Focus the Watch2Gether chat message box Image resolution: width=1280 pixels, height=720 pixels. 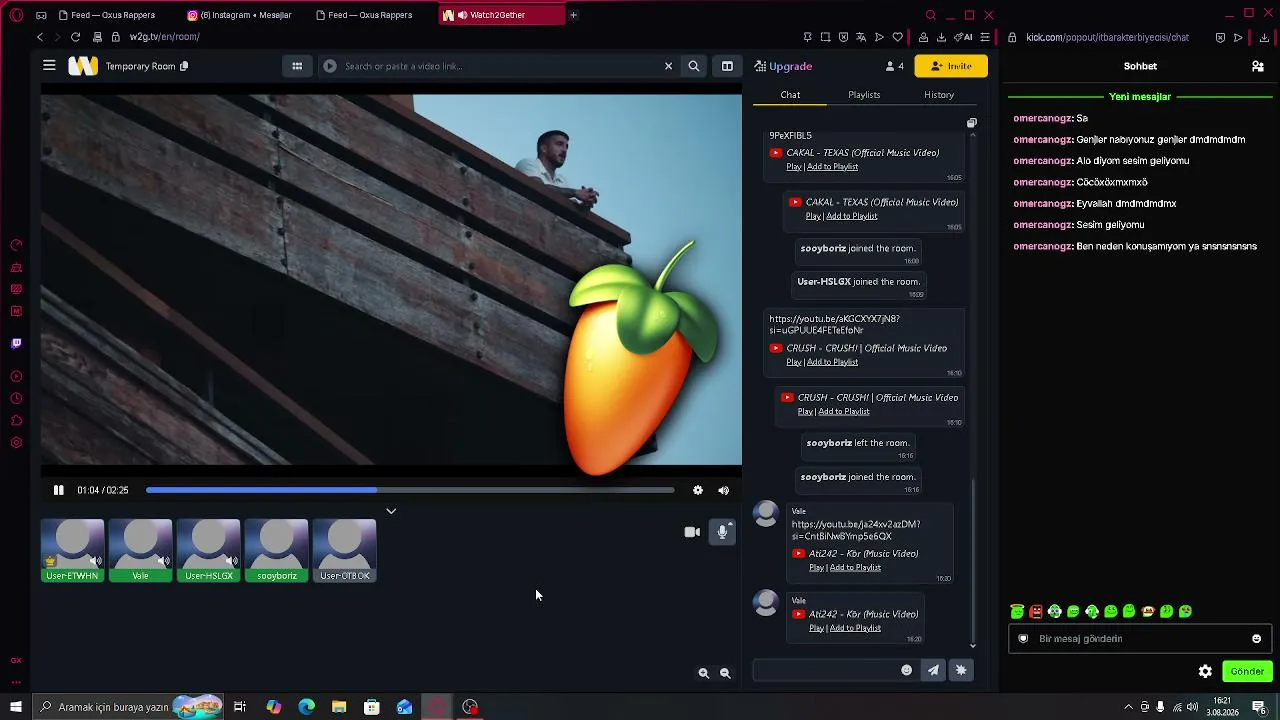point(825,670)
